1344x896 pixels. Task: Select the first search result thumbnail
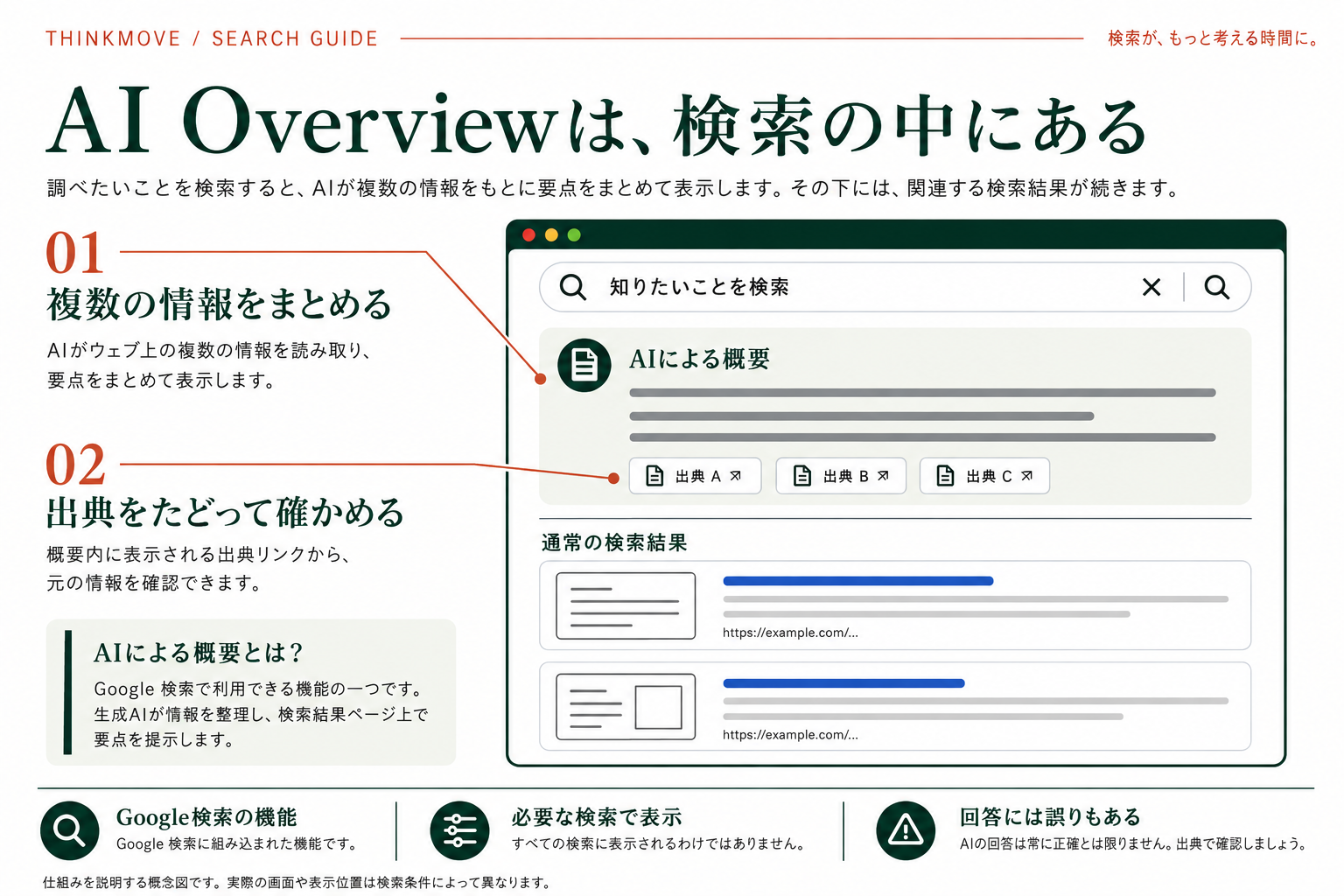(x=626, y=605)
